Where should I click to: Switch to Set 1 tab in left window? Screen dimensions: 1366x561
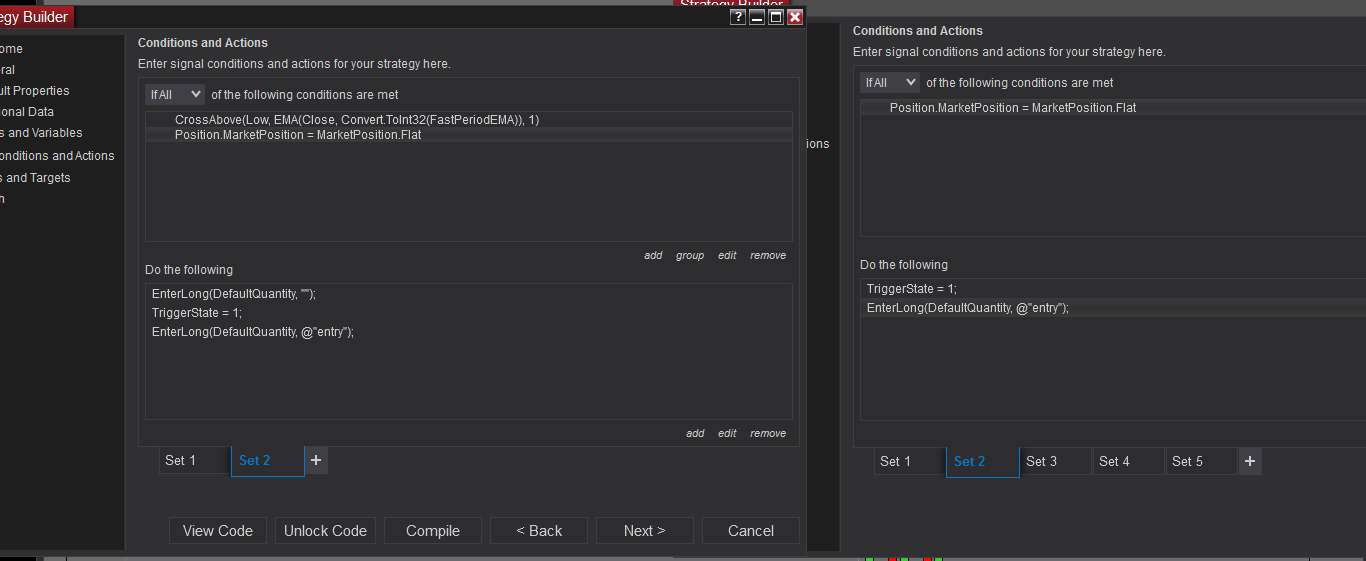pyautogui.click(x=194, y=461)
